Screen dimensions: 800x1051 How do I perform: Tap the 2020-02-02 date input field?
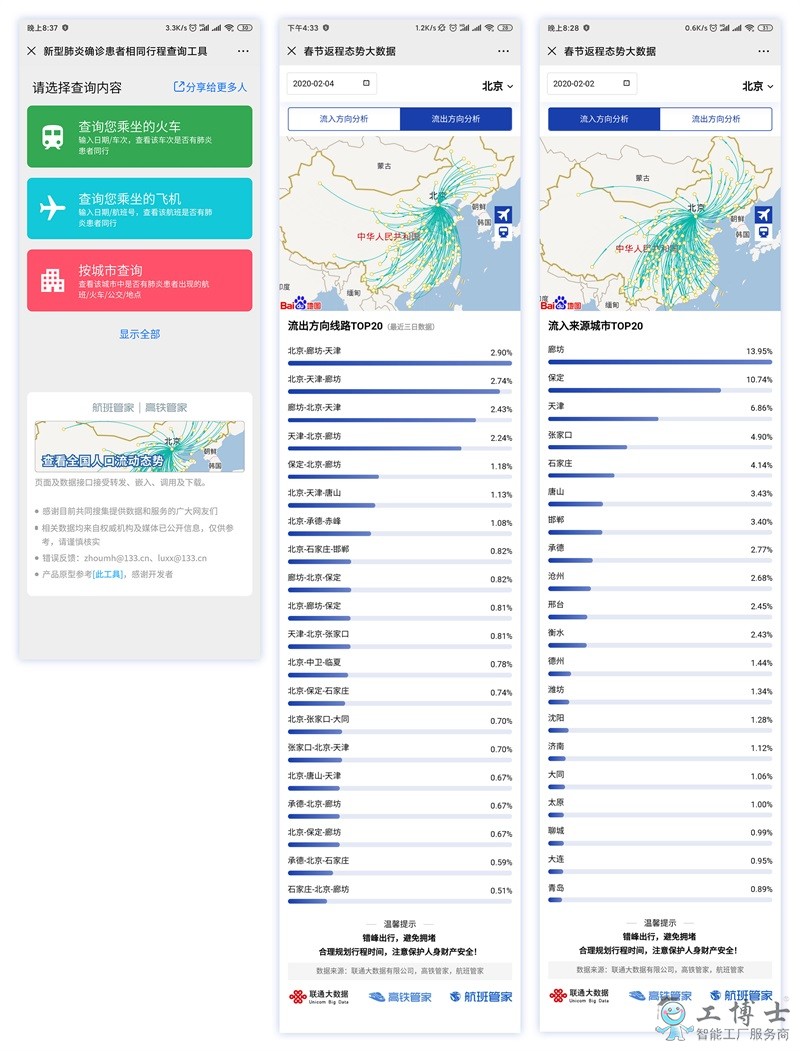tap(592, 83)
